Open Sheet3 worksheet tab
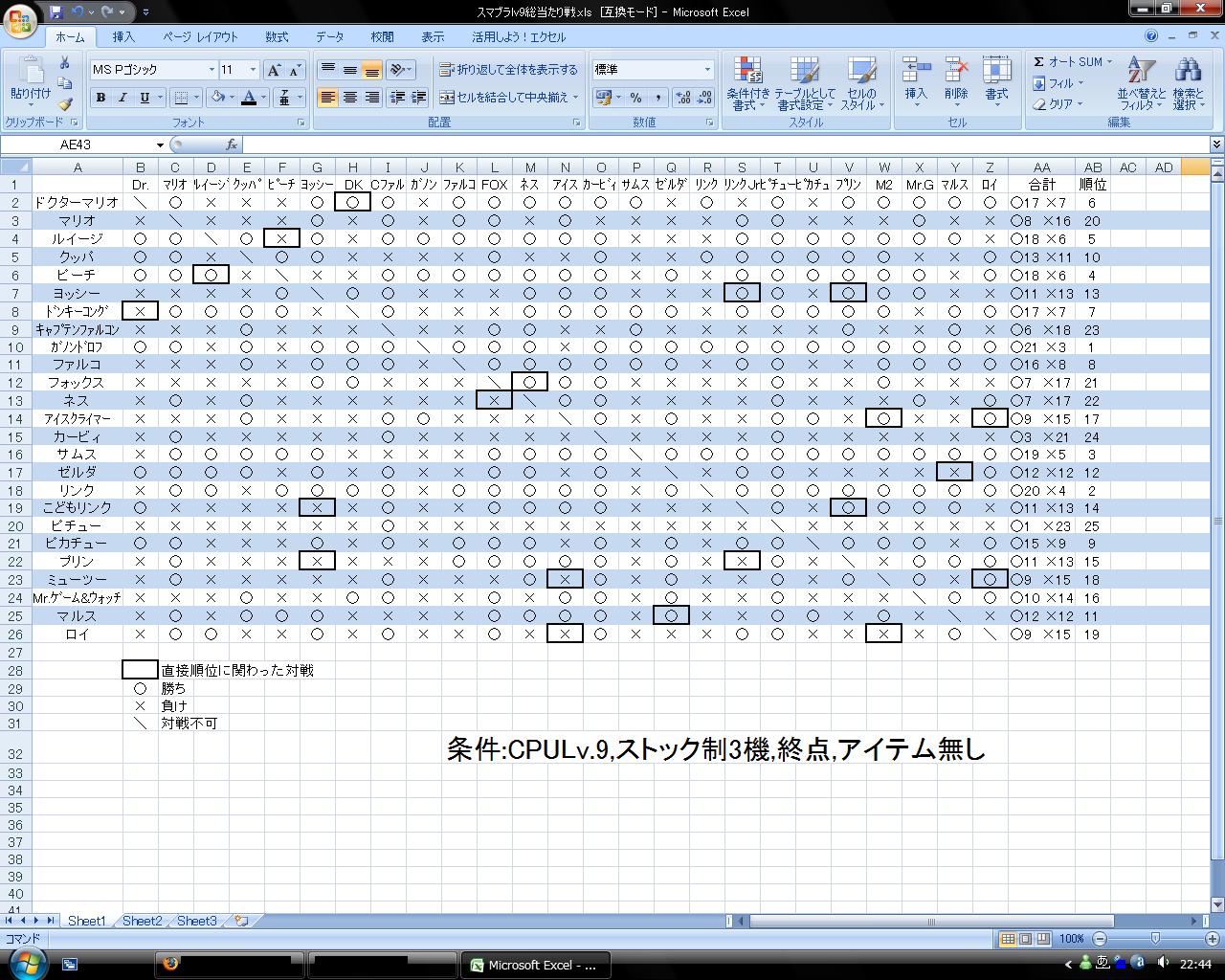Screen dimensions: 1225x980 (x=197, y=921)
